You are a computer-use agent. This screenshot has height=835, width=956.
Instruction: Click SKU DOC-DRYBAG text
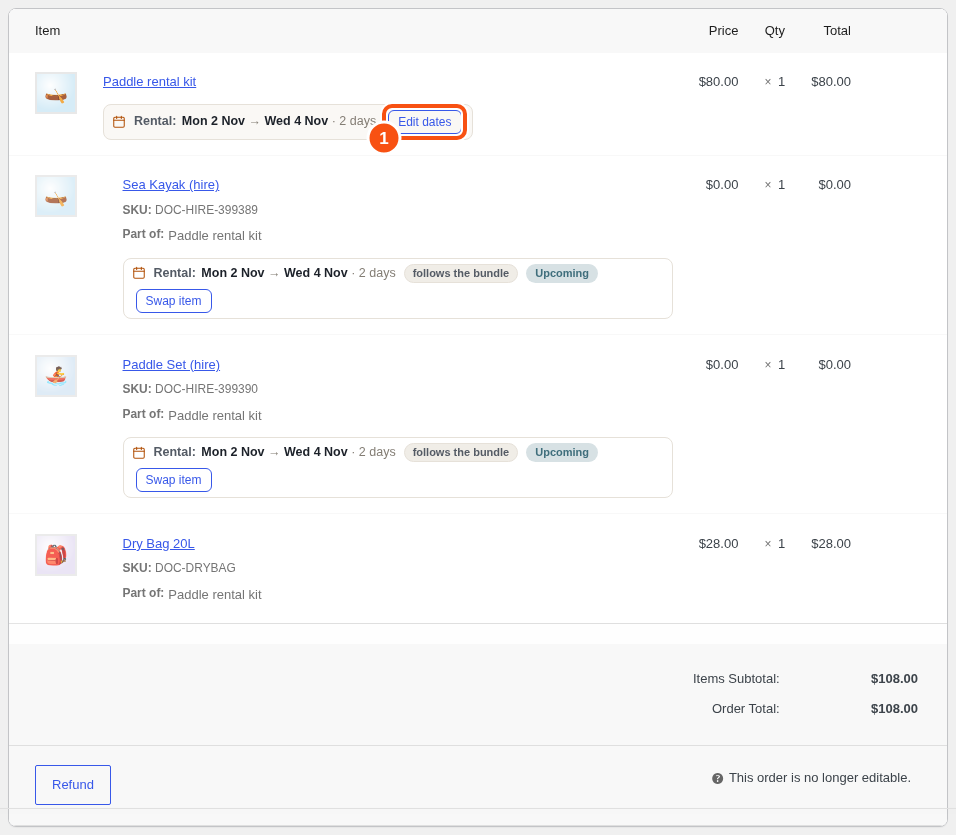(x=179, y=568)
